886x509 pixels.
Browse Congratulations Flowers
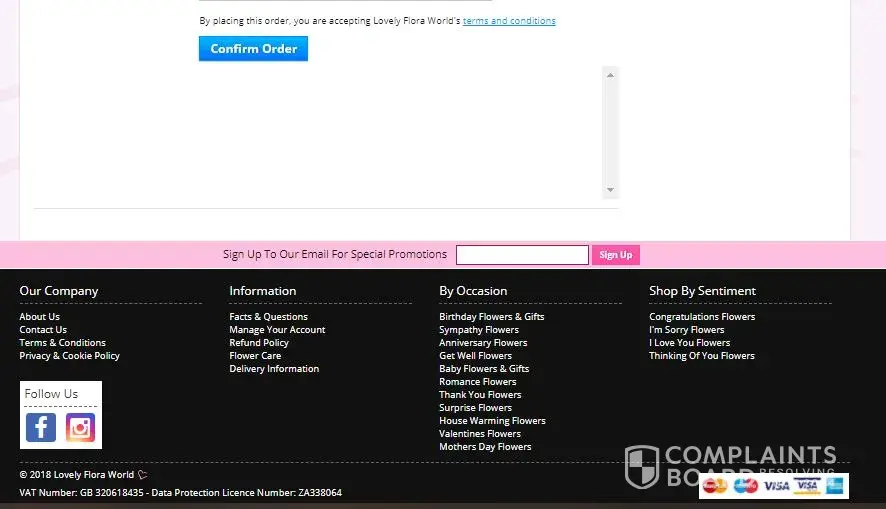[x=702, y=317]
